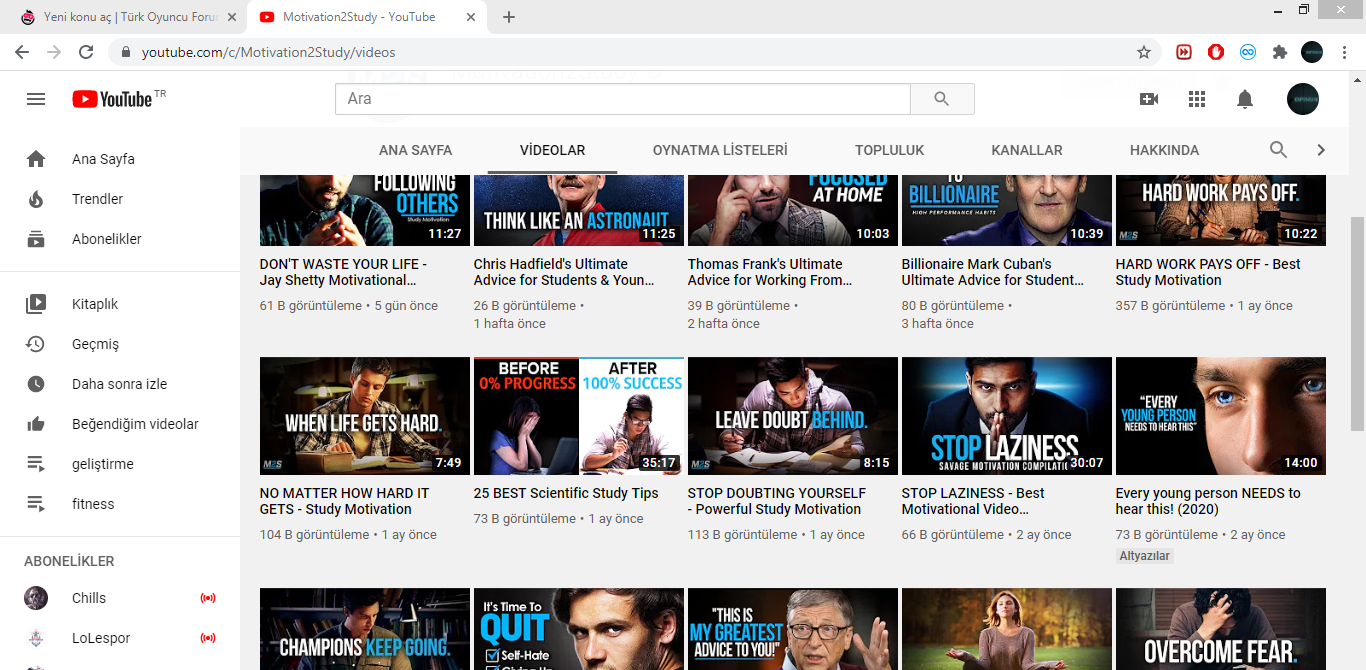
Task: Open Billionaire Mark Cuban's video title
Action: pyautogui.click(x=993, y=272)
